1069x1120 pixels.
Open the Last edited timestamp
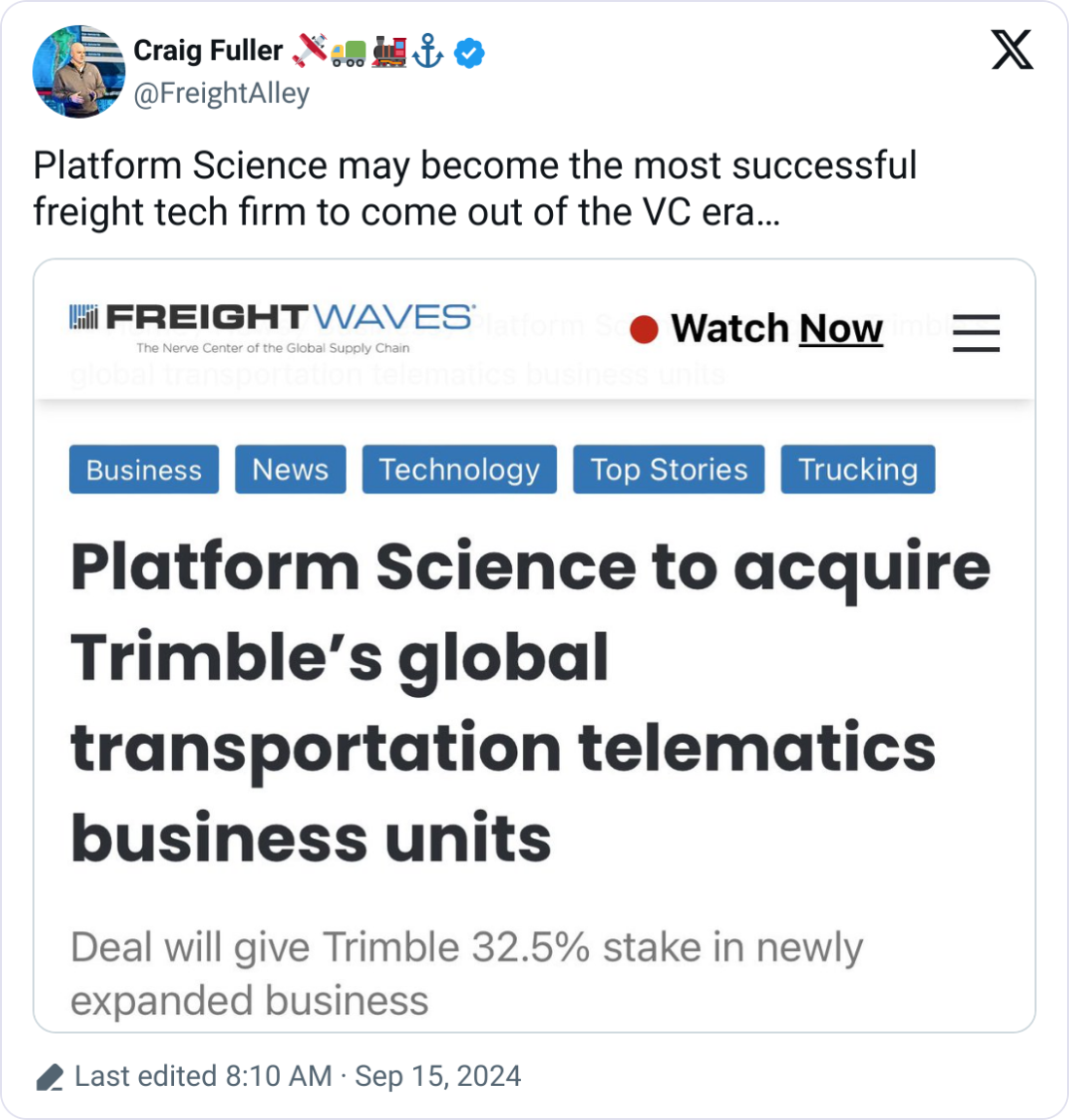[x=297, y=1076]
